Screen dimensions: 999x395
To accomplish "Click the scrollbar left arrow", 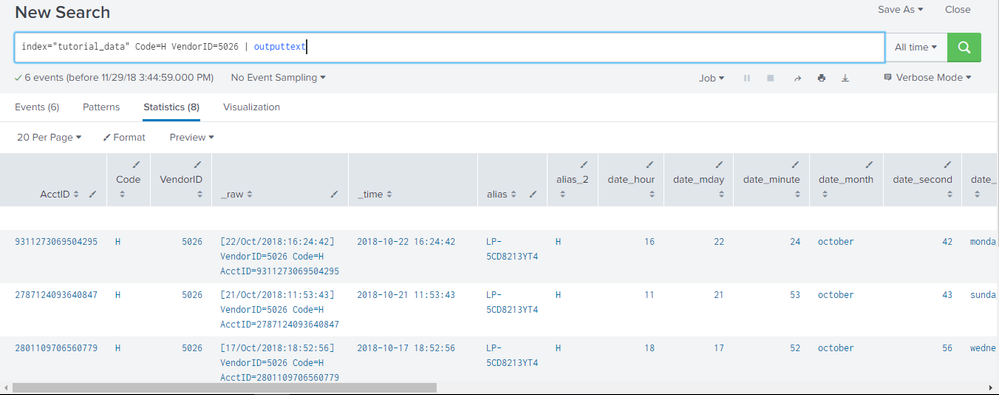I will [5, 387].
